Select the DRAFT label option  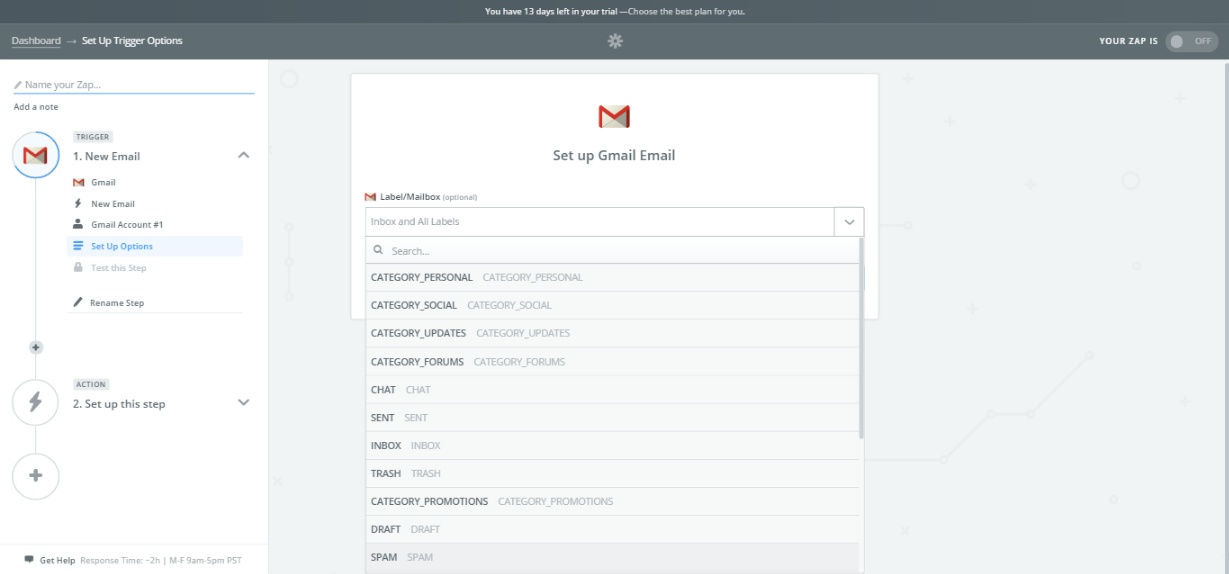pos(612,529)
